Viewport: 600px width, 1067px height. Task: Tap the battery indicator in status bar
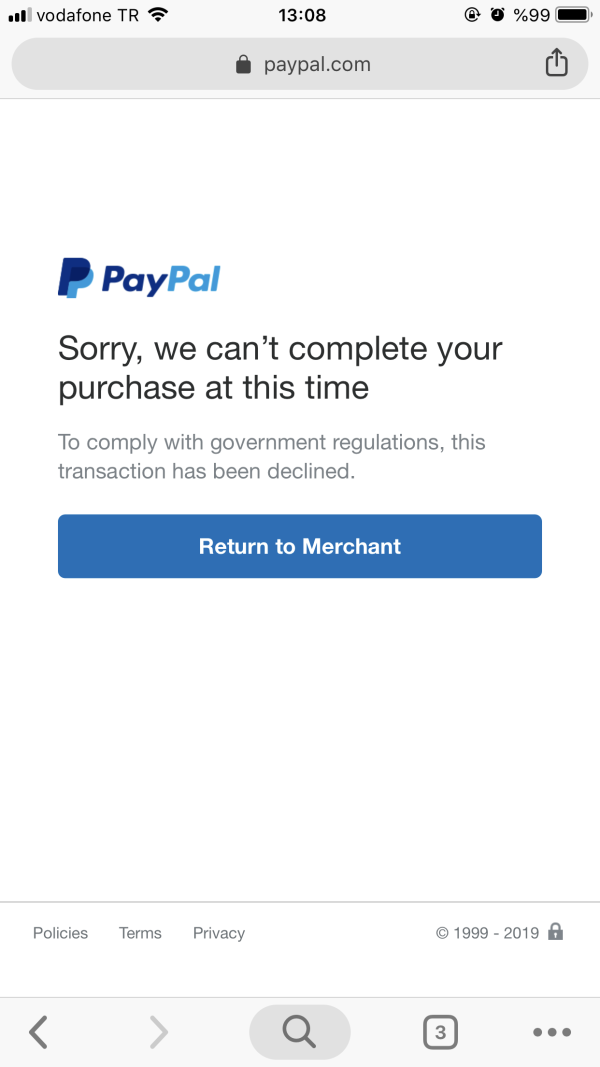pos(574,14)
